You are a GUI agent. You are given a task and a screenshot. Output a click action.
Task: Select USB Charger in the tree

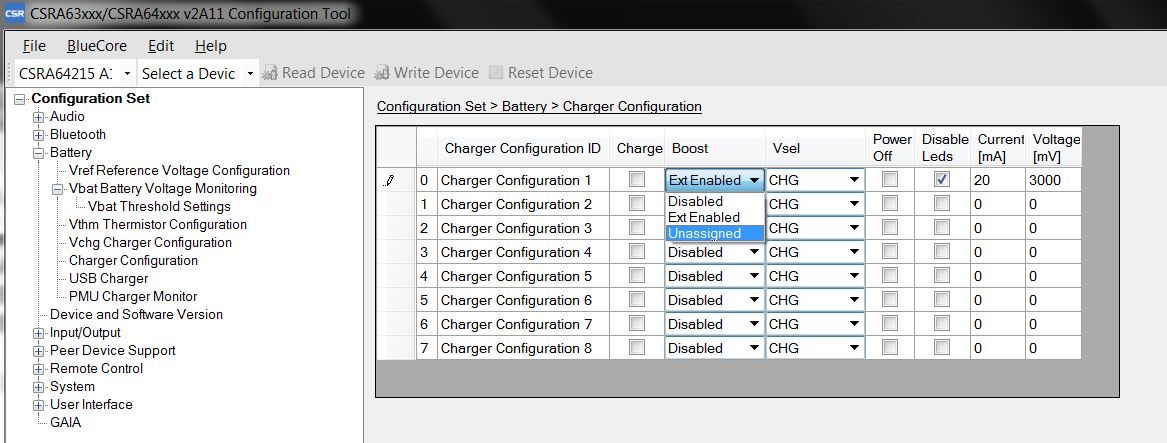[x=108, y=279]
